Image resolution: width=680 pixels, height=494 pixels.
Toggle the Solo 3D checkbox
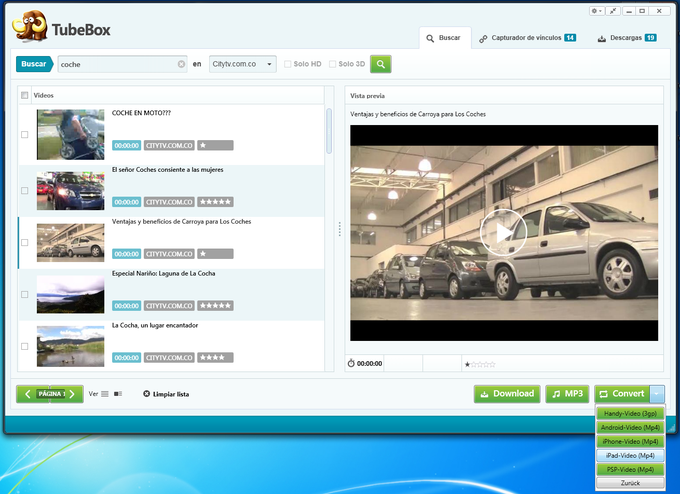(x=332, y=64)
